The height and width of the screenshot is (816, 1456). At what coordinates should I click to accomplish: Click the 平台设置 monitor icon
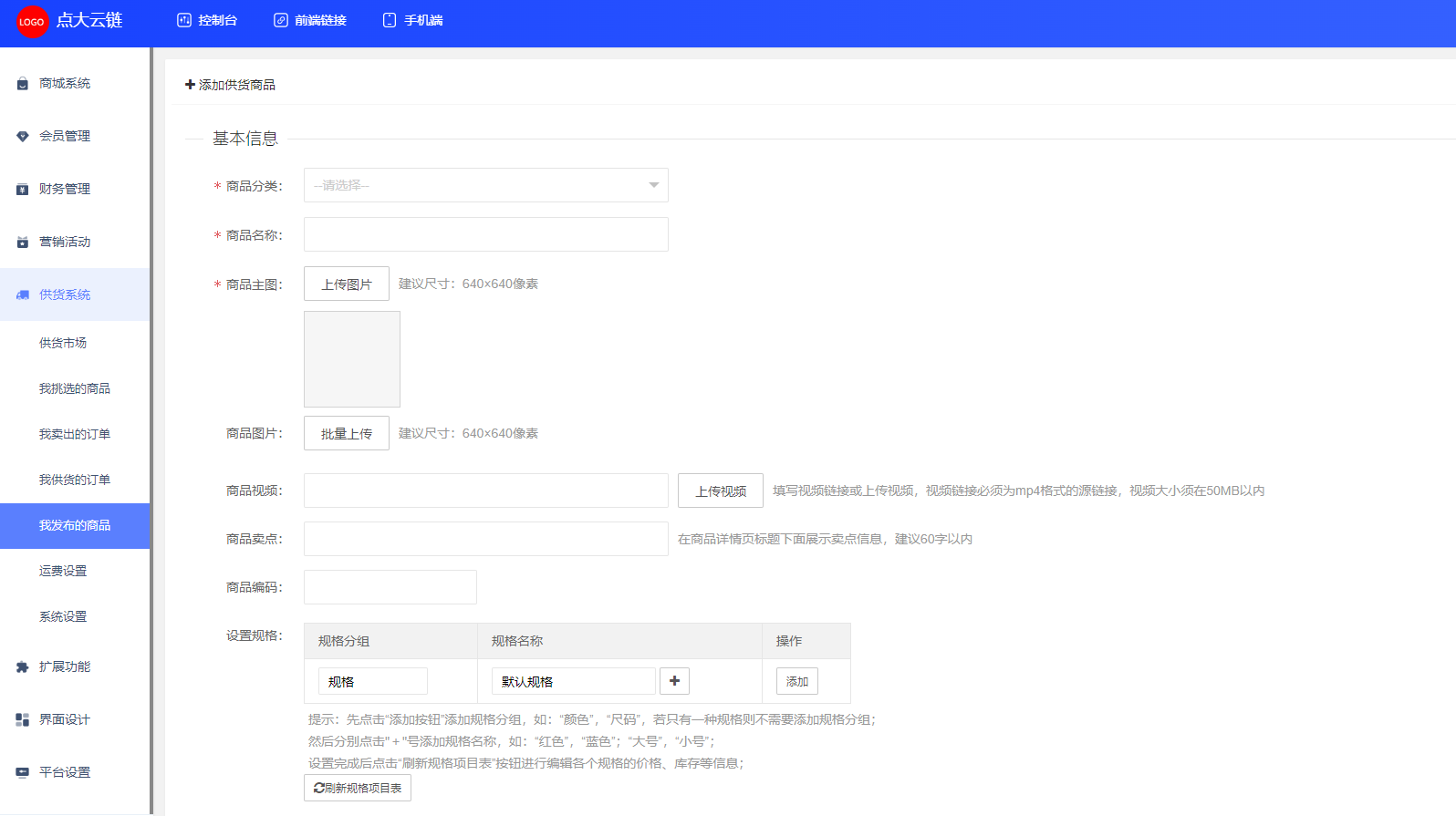(23, 773)
